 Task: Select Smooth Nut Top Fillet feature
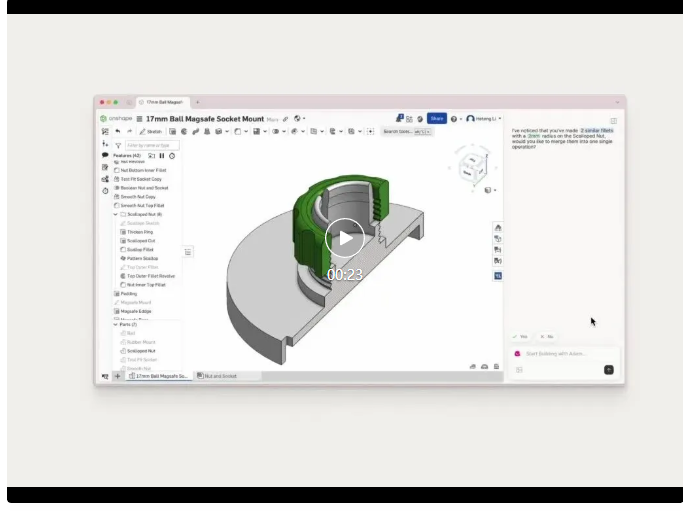pyautogui.click(x=139, y=205)
